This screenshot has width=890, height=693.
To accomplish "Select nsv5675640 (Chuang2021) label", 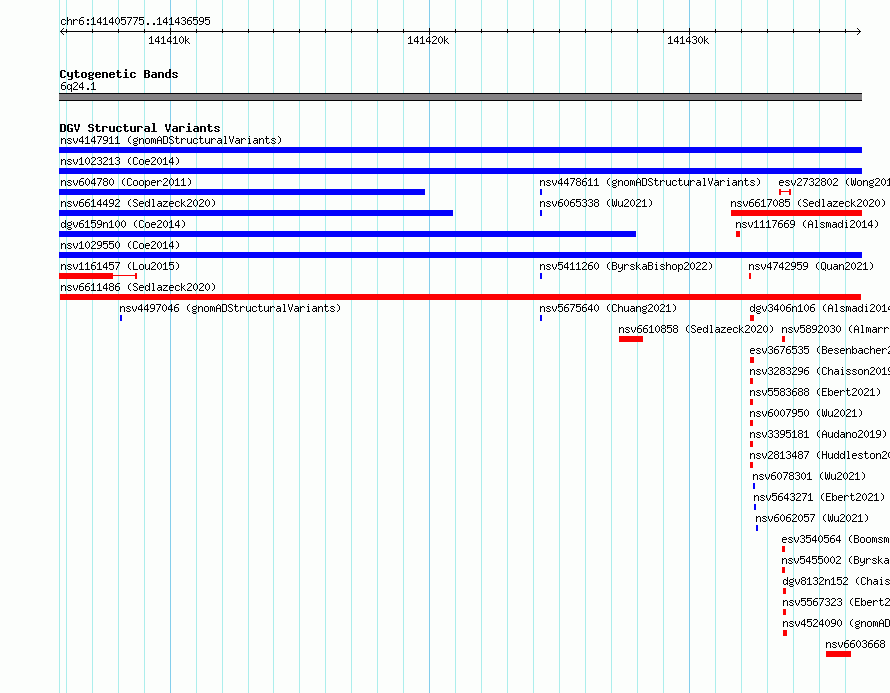I will point(608,308).
